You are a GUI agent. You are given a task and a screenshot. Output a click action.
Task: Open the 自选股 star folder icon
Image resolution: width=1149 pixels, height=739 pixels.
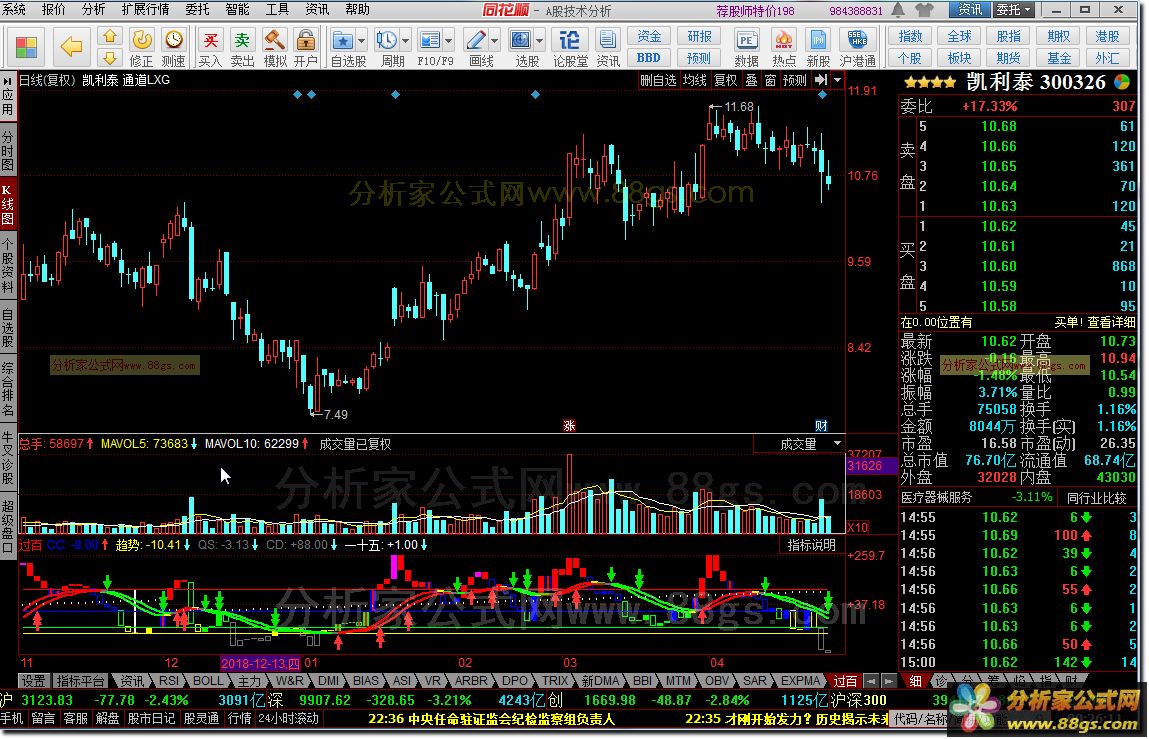coord(342,40)
